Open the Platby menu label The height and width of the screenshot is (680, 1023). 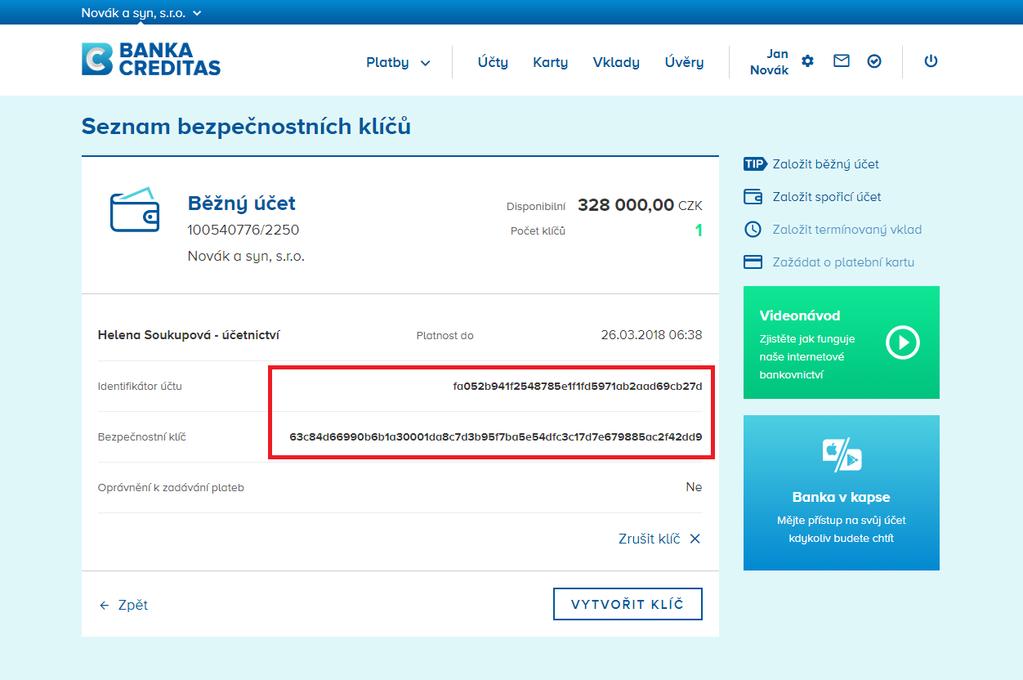coord(388,62)
